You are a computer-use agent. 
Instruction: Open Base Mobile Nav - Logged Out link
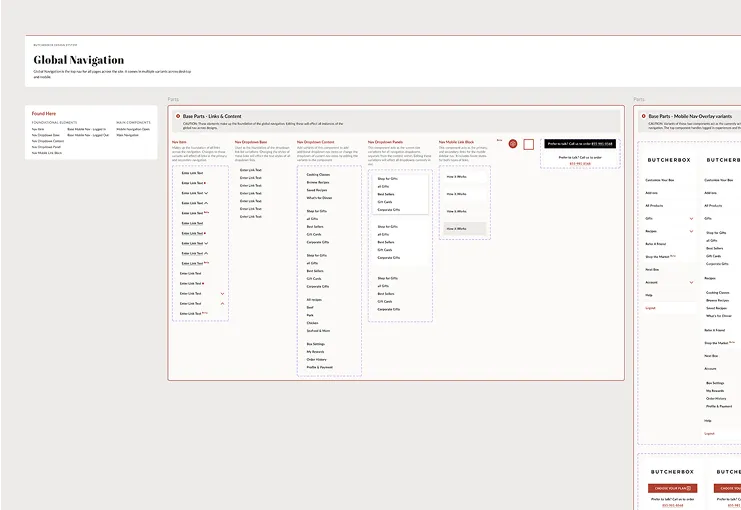click(88, 135)
